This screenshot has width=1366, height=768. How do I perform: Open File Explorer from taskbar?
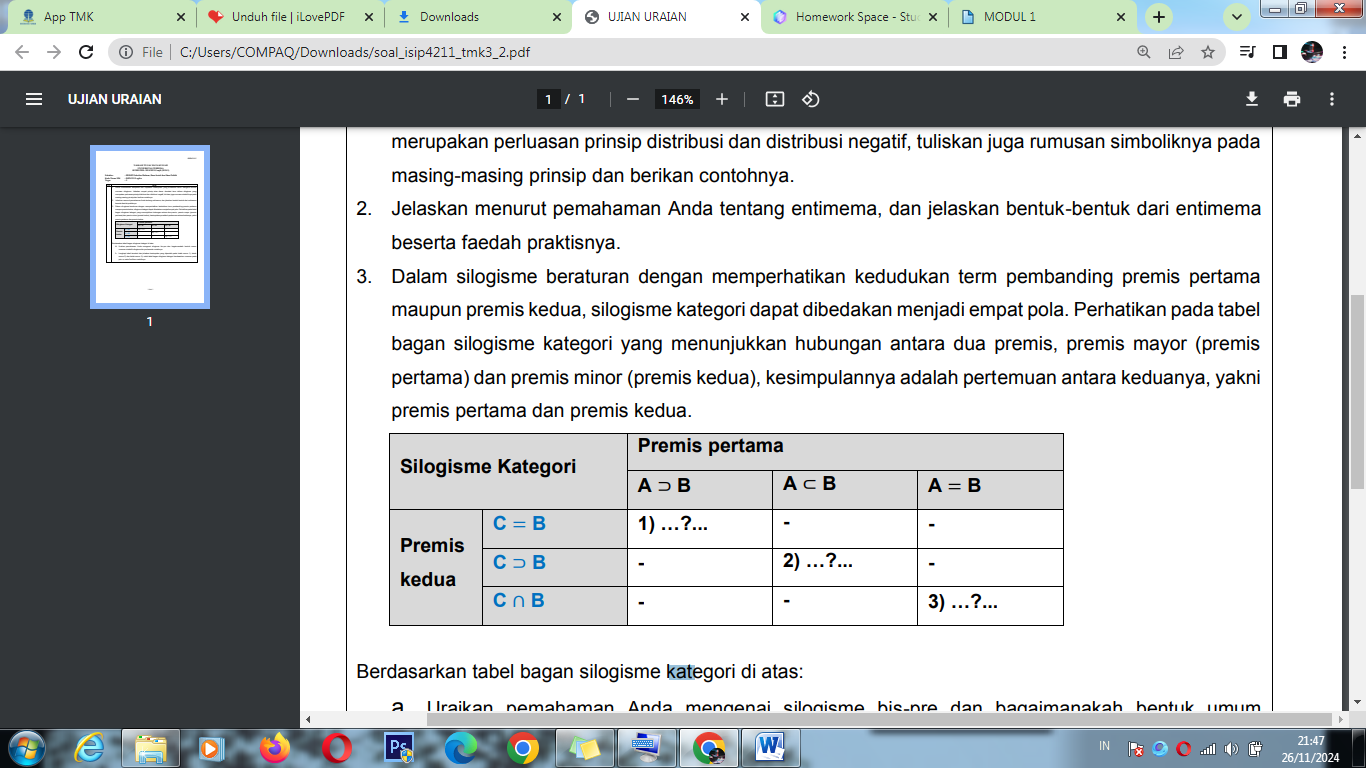point(151,747)
